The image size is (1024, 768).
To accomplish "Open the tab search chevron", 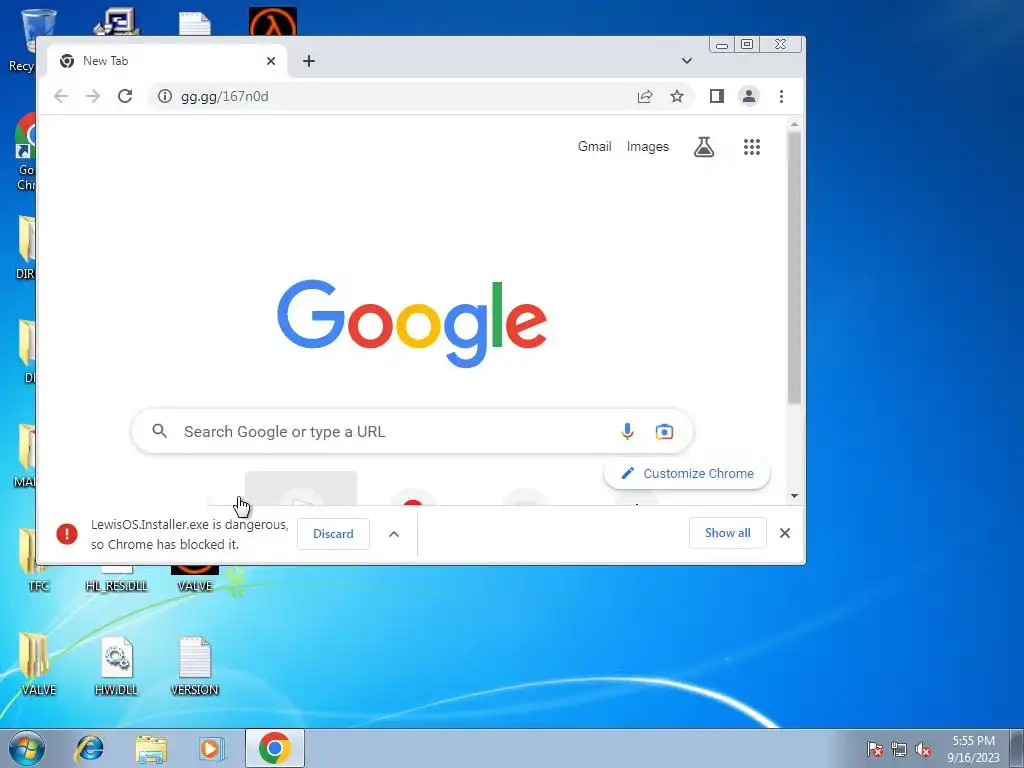I will [x=686, y=61].
